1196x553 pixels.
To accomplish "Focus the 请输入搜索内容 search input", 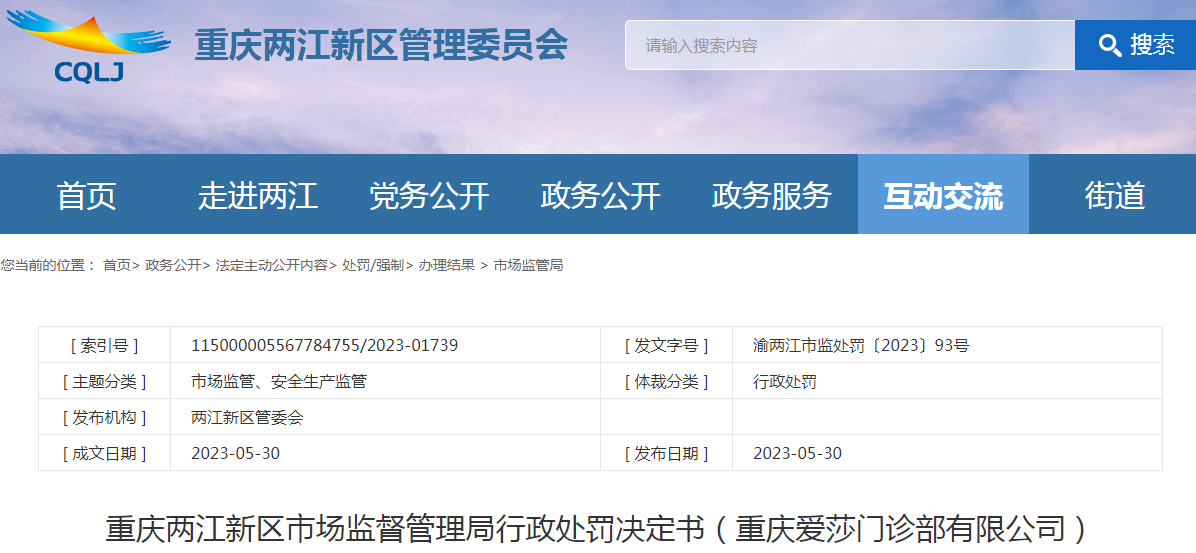I will tap(850, 45).
